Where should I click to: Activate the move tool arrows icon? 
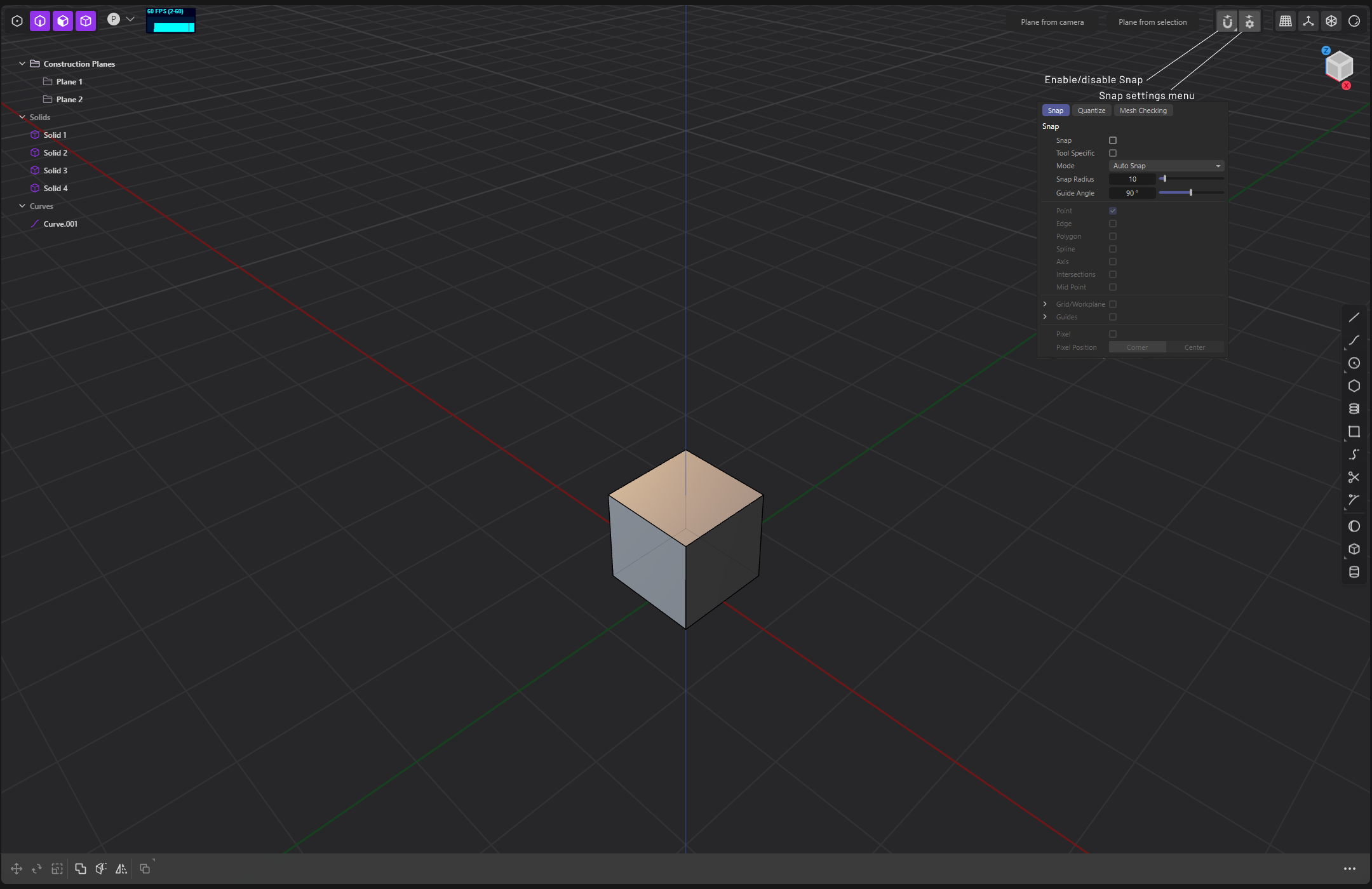(x=17, y=869)
